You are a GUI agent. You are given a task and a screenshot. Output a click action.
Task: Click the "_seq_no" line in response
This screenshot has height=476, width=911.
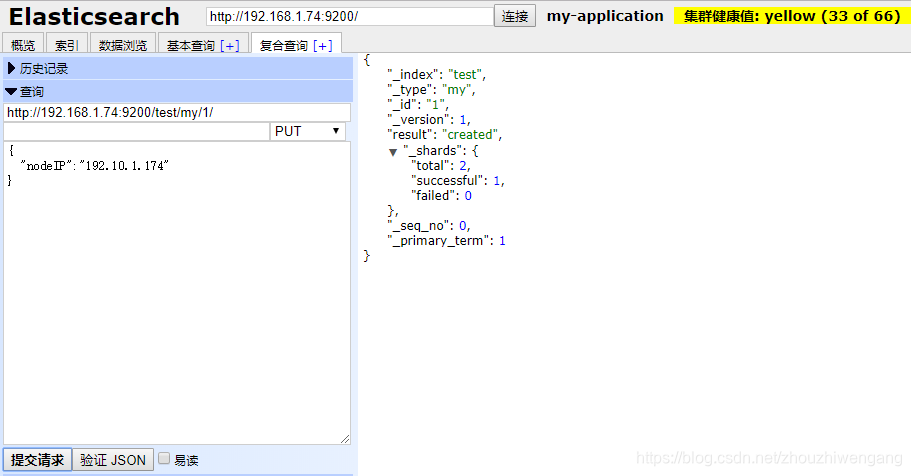click(x=429, y=226)
